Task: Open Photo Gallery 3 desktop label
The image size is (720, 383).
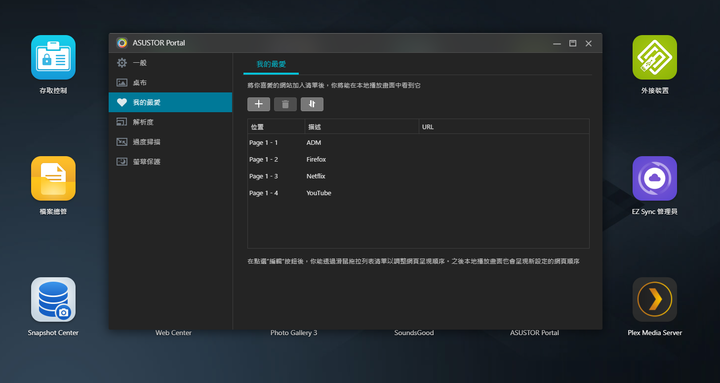Action: 294,333
